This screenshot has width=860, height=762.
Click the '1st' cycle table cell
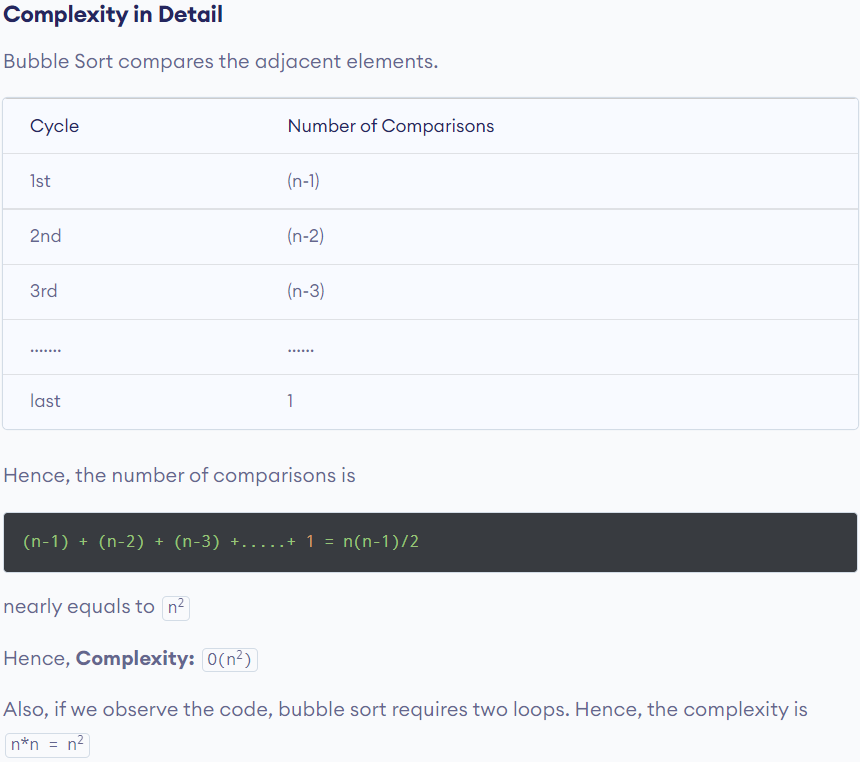tap(40, 181)
